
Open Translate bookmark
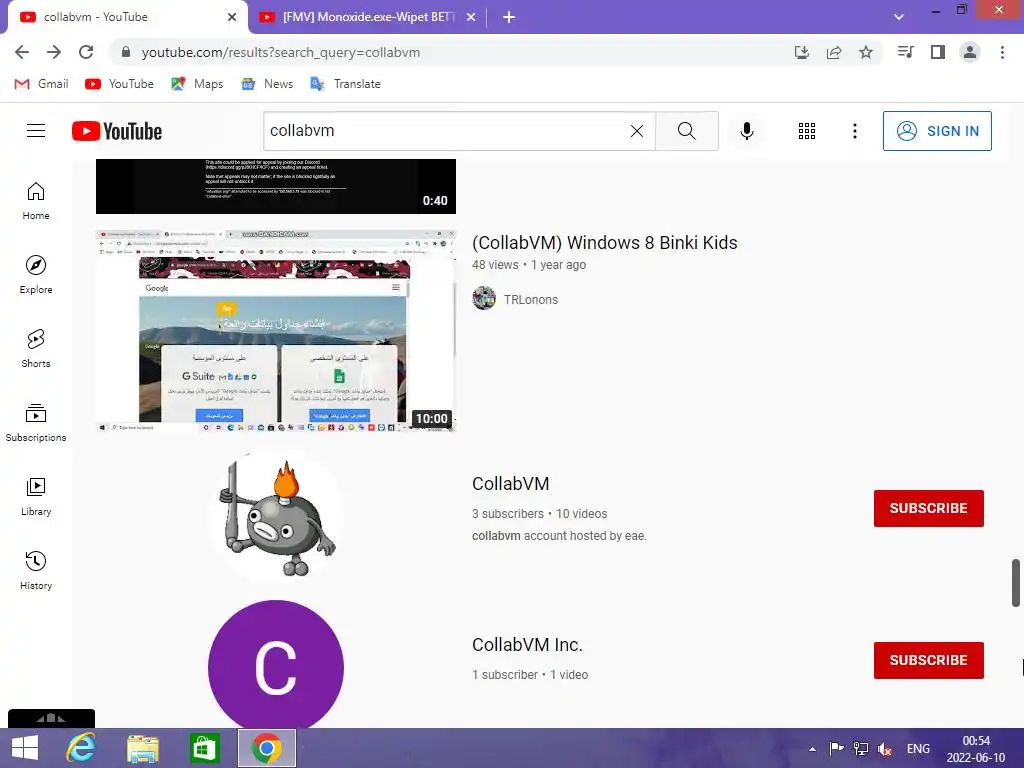coord(345,84)
